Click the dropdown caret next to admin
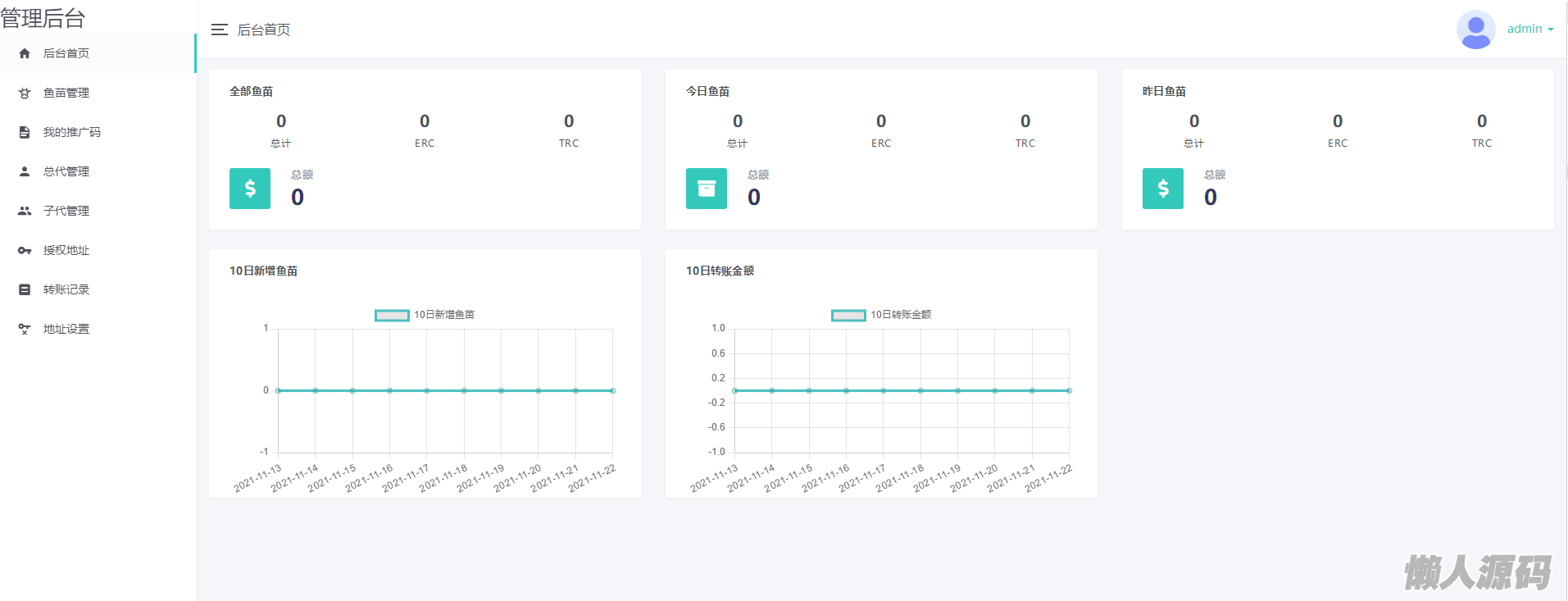The width and height of the screenshot is (1568, 601). [1551, 30]
